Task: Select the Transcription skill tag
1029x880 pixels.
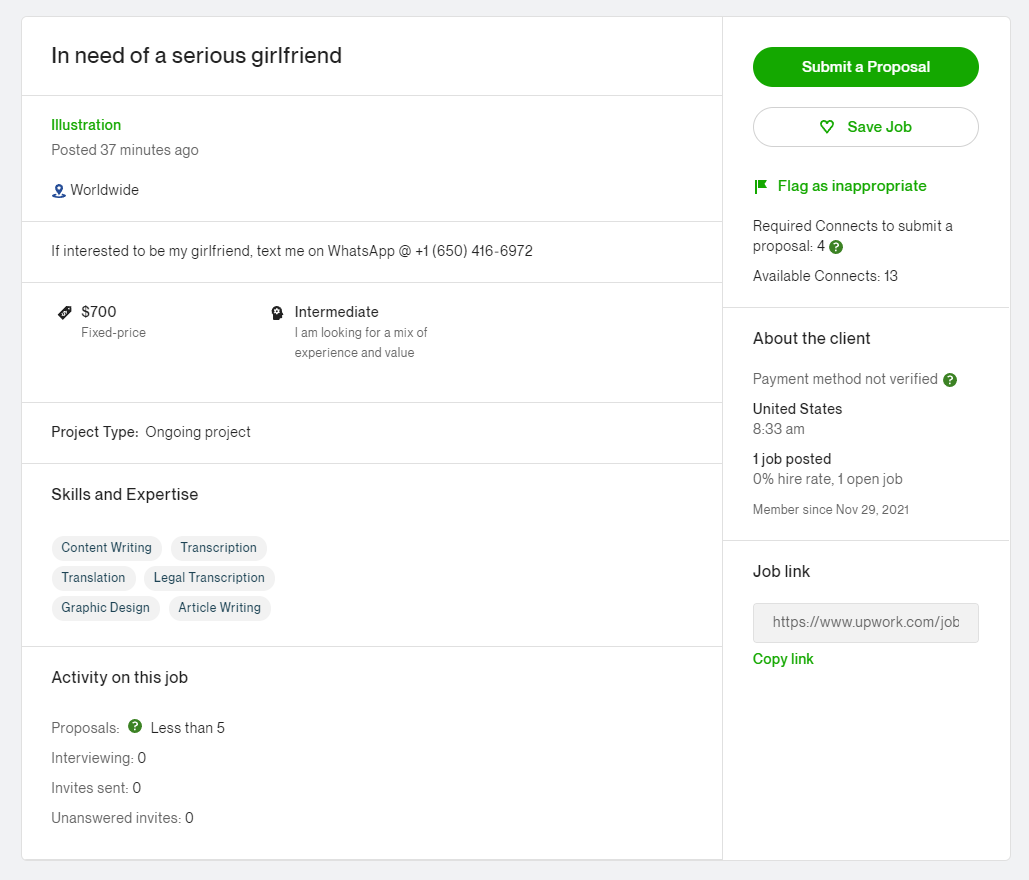Action: 218,548
